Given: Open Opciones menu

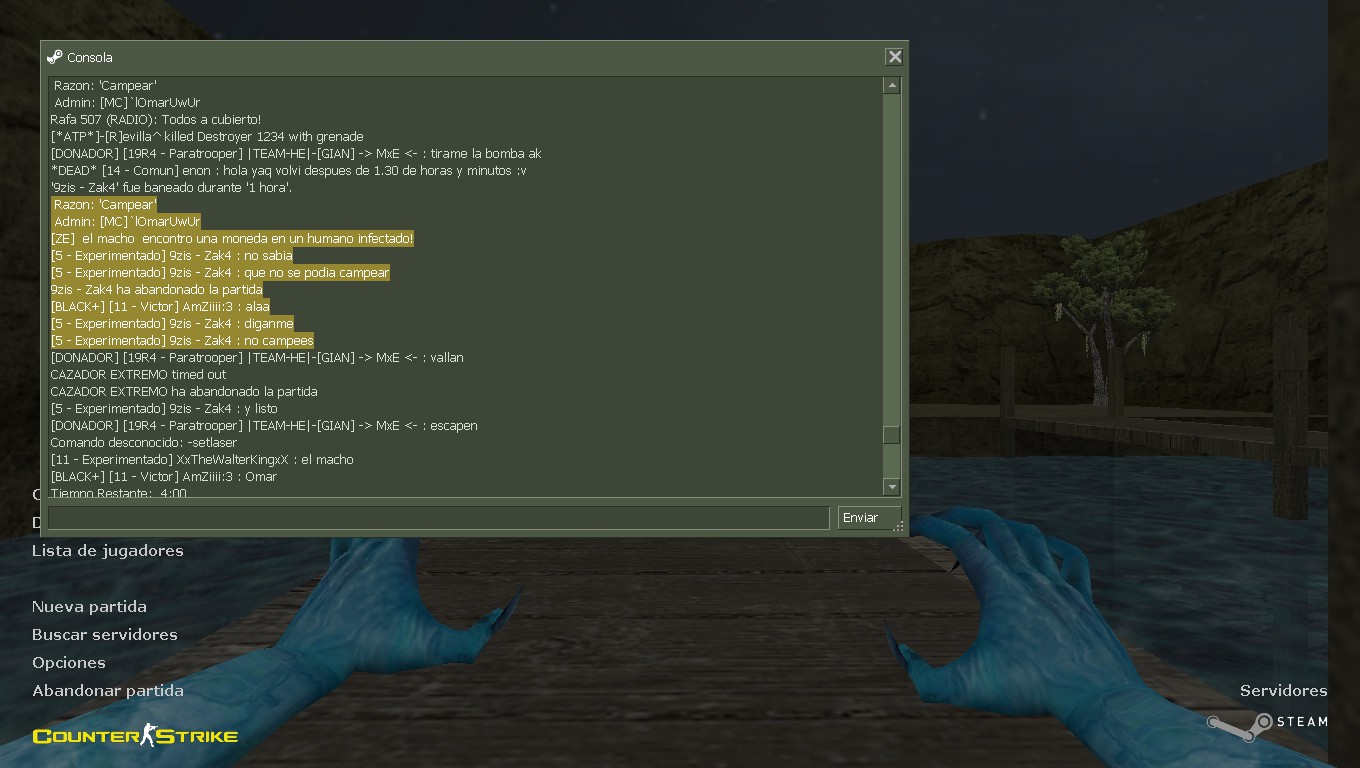Looking at the screenshot, I should pos(69,663).
